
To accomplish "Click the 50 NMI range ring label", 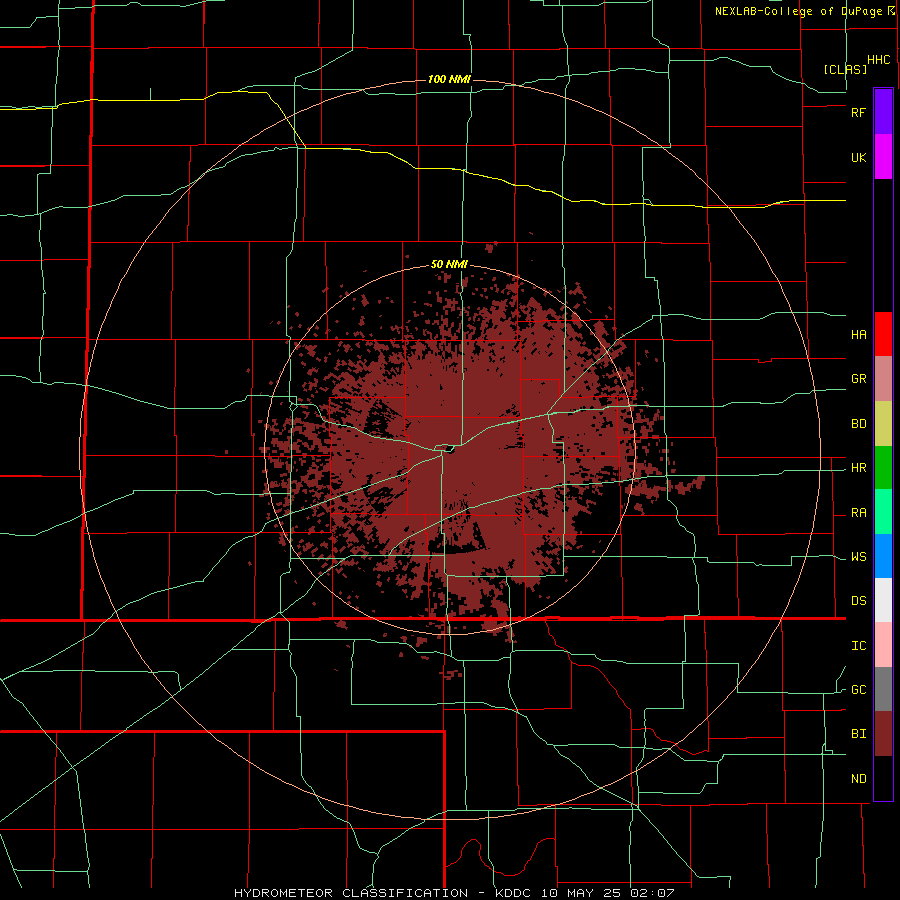I will (x=449, y=265).
